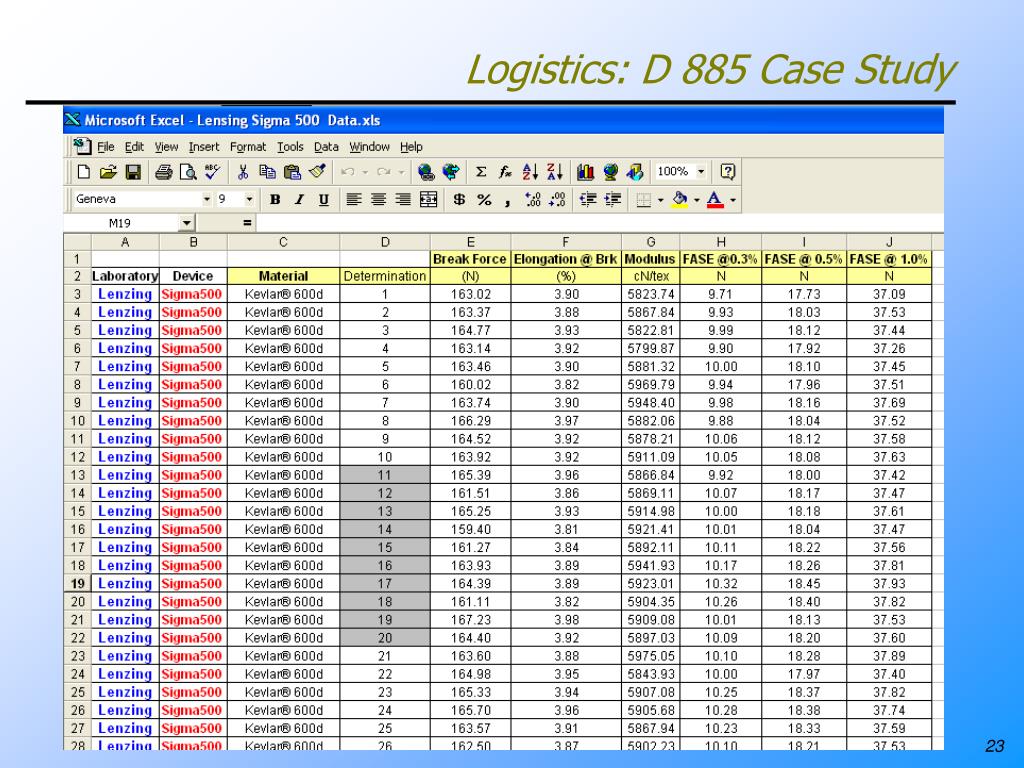Select row 19 header
1024x768 pixels.
(x=78, y=584)
